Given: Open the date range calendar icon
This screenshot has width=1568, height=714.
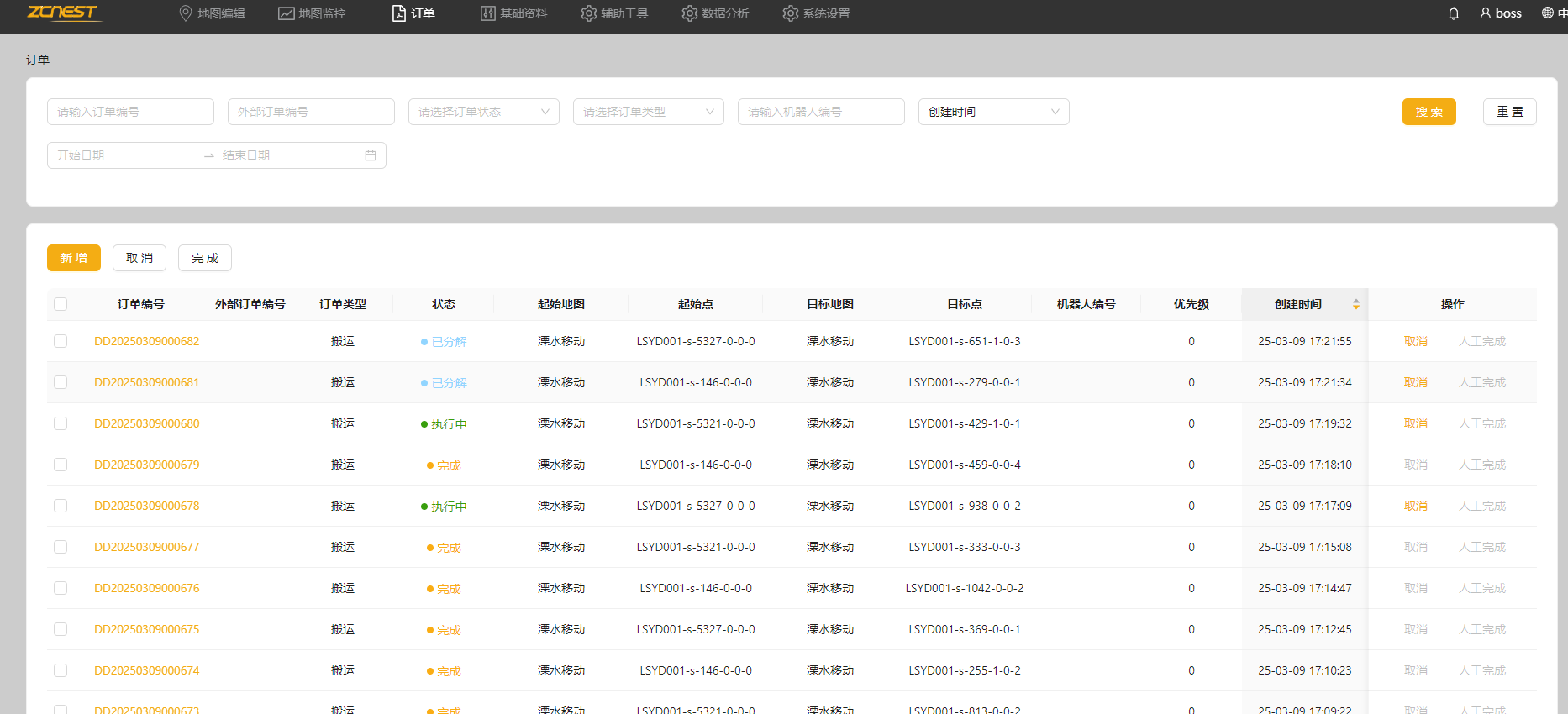Looking at the screenshot, I should pos(371,155).
